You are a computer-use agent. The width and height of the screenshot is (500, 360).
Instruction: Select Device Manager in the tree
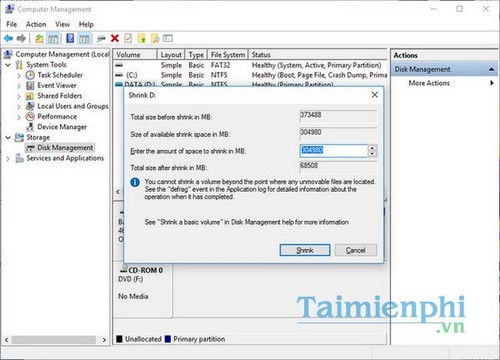[x=62, y=127]
